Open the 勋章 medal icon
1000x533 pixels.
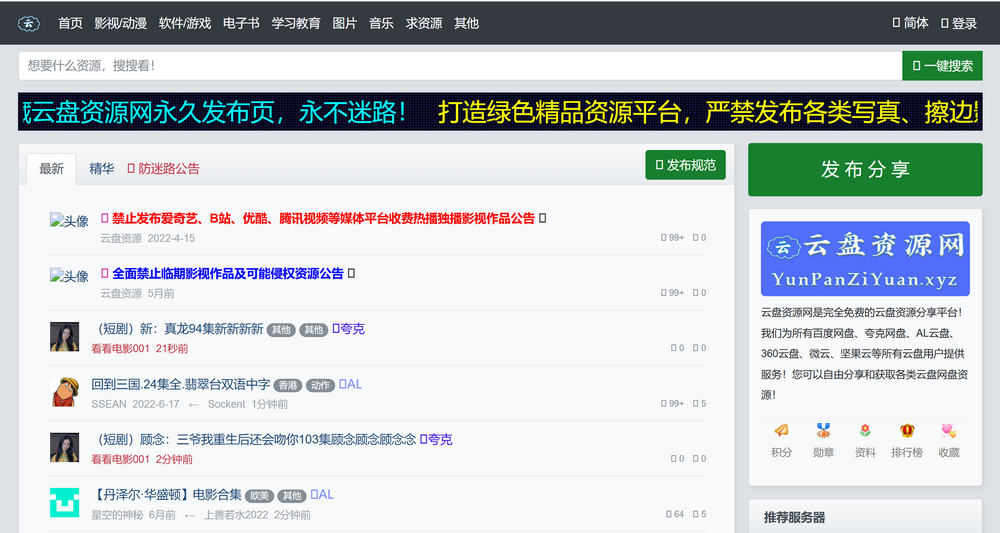click(823, 431)
